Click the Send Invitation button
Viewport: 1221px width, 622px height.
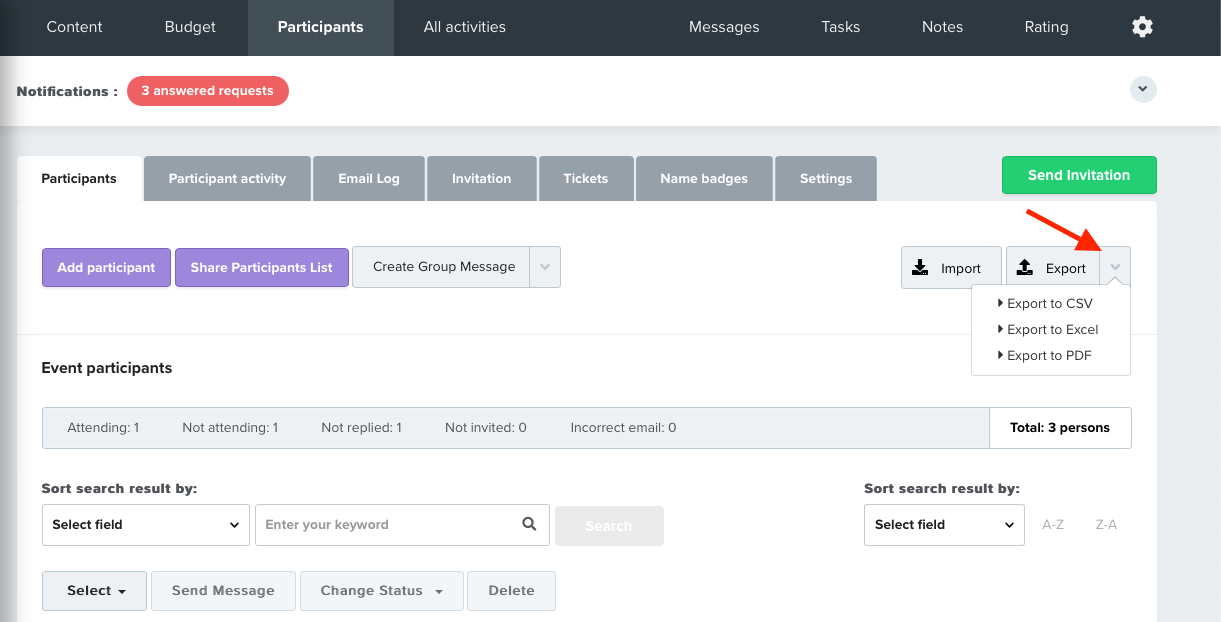[x=1079, y=175]
